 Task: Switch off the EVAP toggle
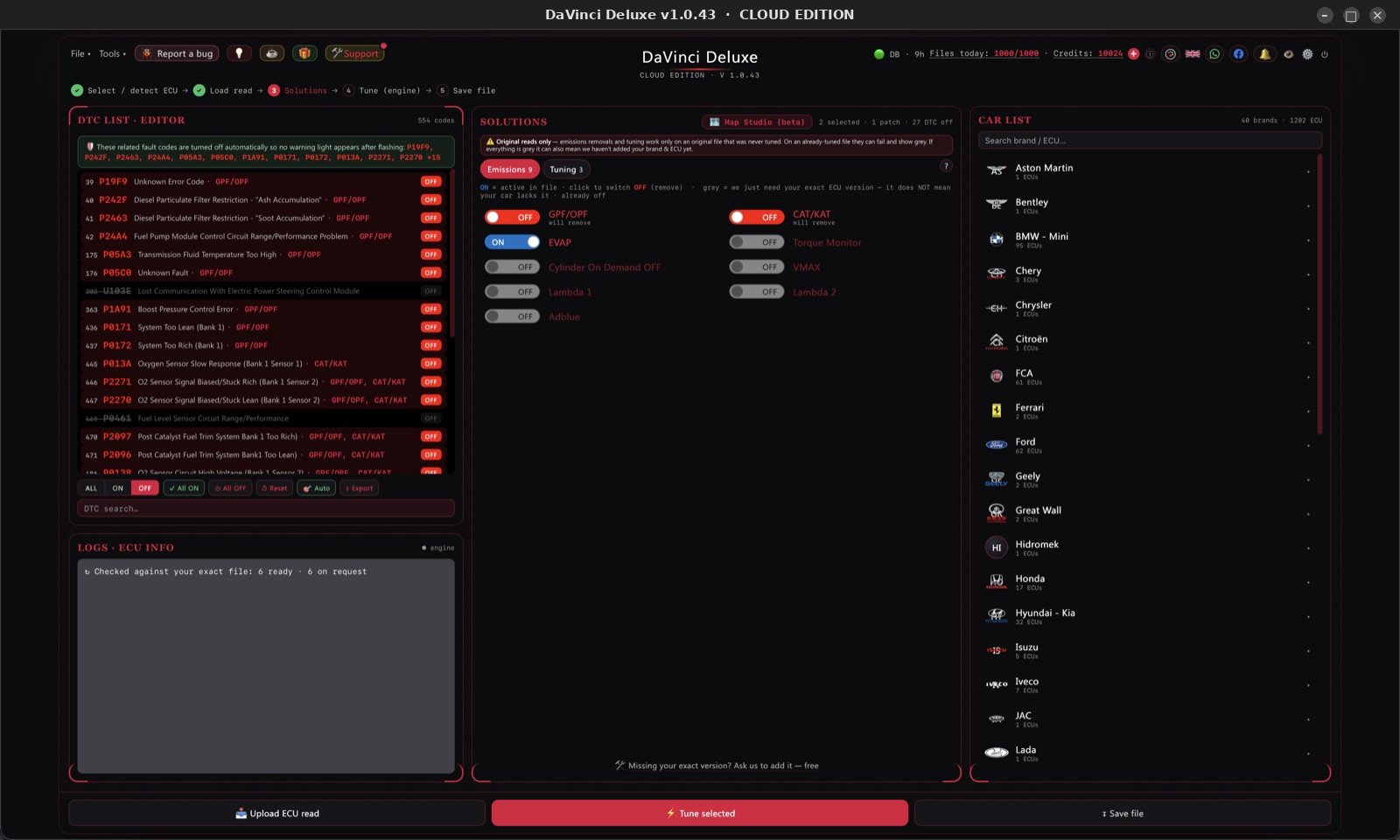point(512,242)
